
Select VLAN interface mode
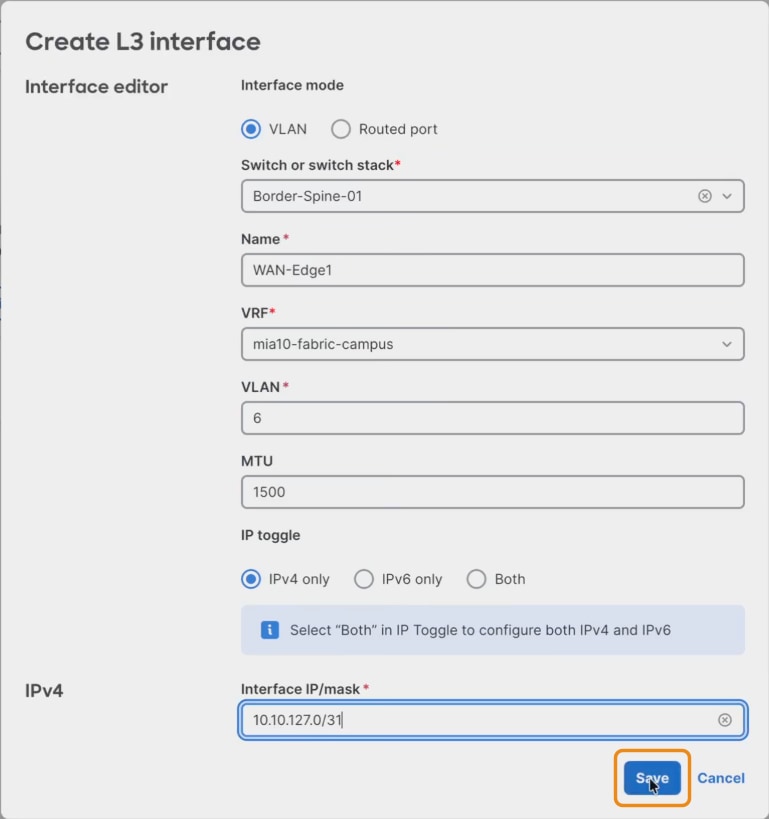pyautogui.click(x=251, y=129)
